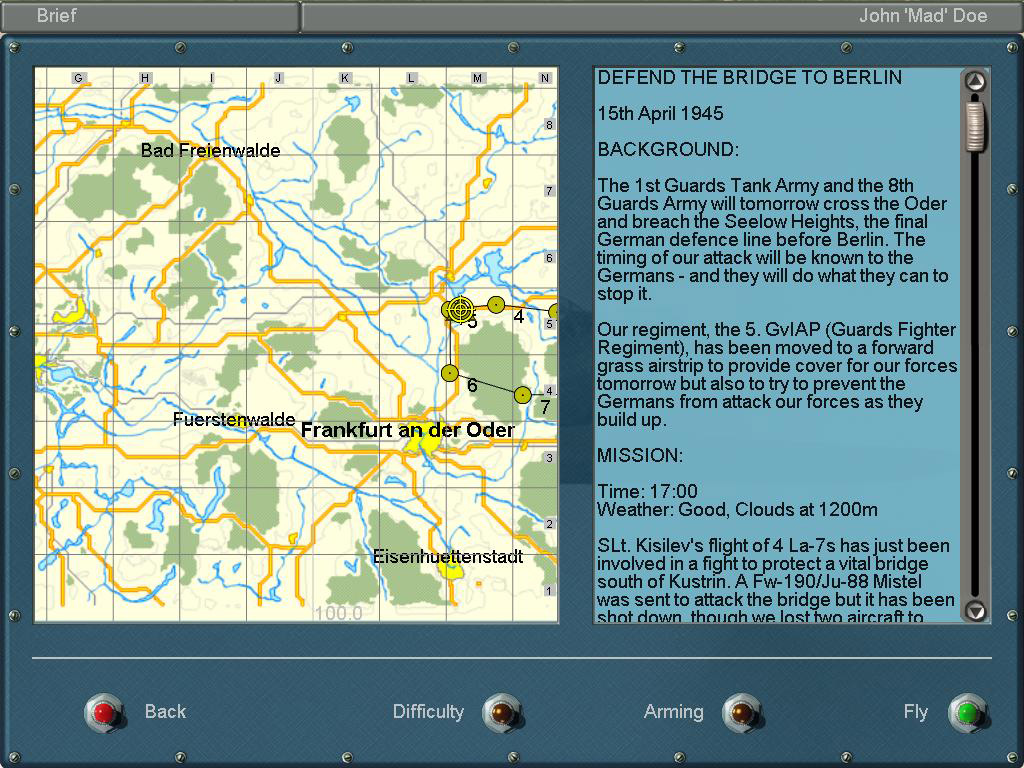Click map row label 8

pyautogui.click(x=549, y=124)
